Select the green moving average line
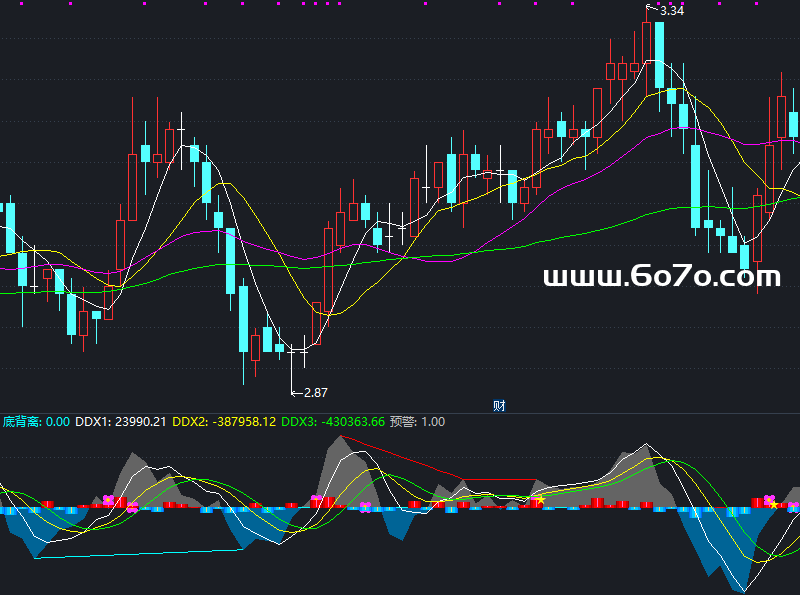This screenshot has height=595, width=800. [560, 235]
